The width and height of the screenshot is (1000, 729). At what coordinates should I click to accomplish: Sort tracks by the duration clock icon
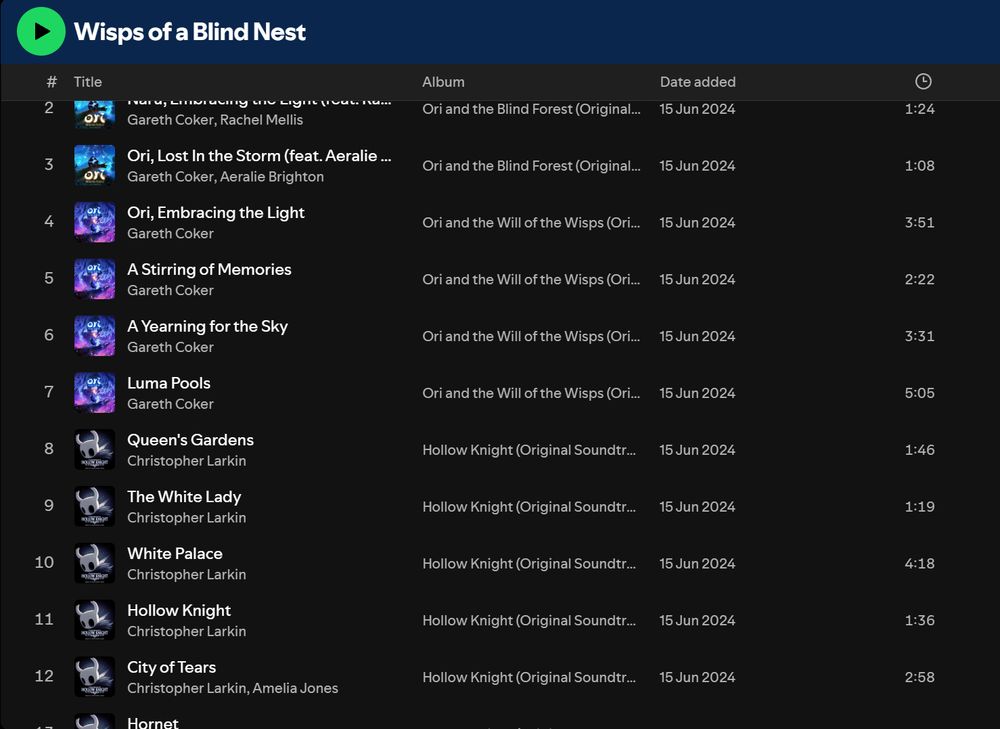pyautogui.click(x=923, y=82)
